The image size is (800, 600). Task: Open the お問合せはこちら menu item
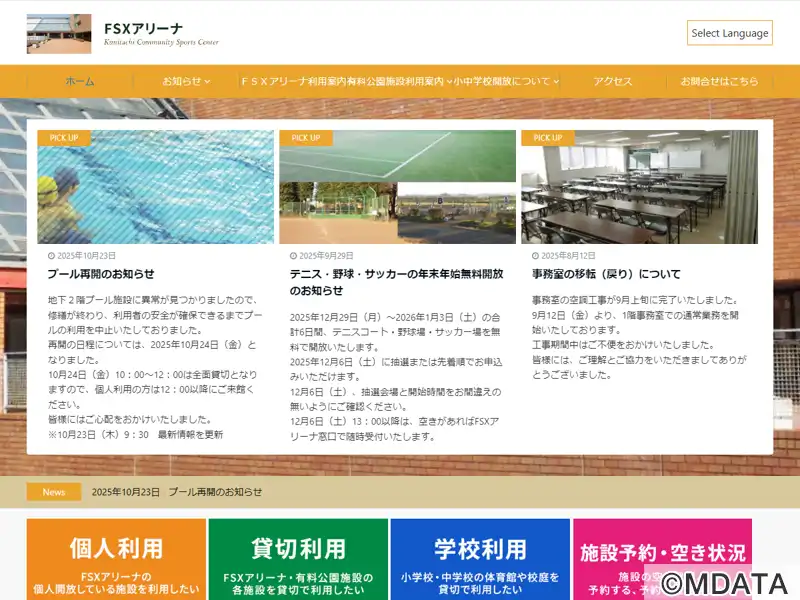(x=719, y=81)
